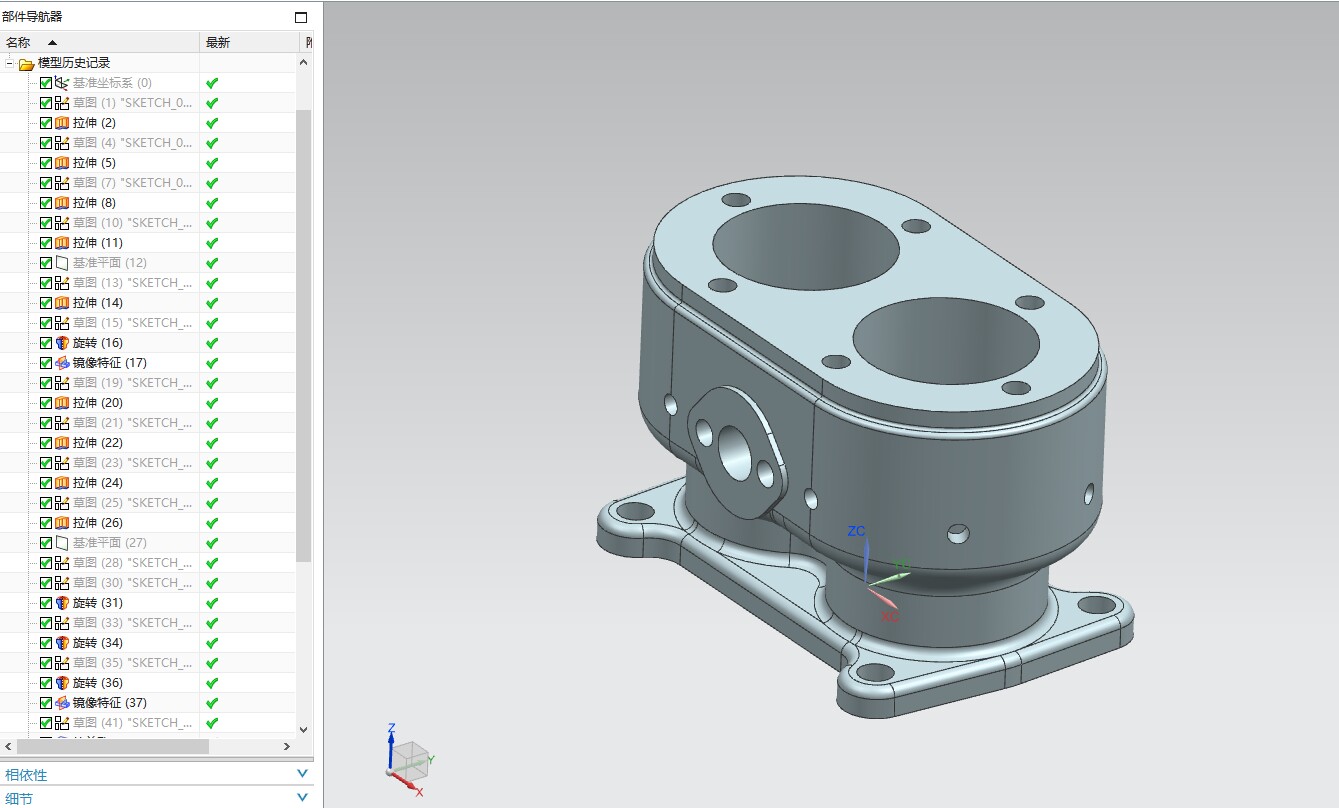
Task: Toggle the checkbox for 旋转 (31)
Action: click(x=46, y=603)
